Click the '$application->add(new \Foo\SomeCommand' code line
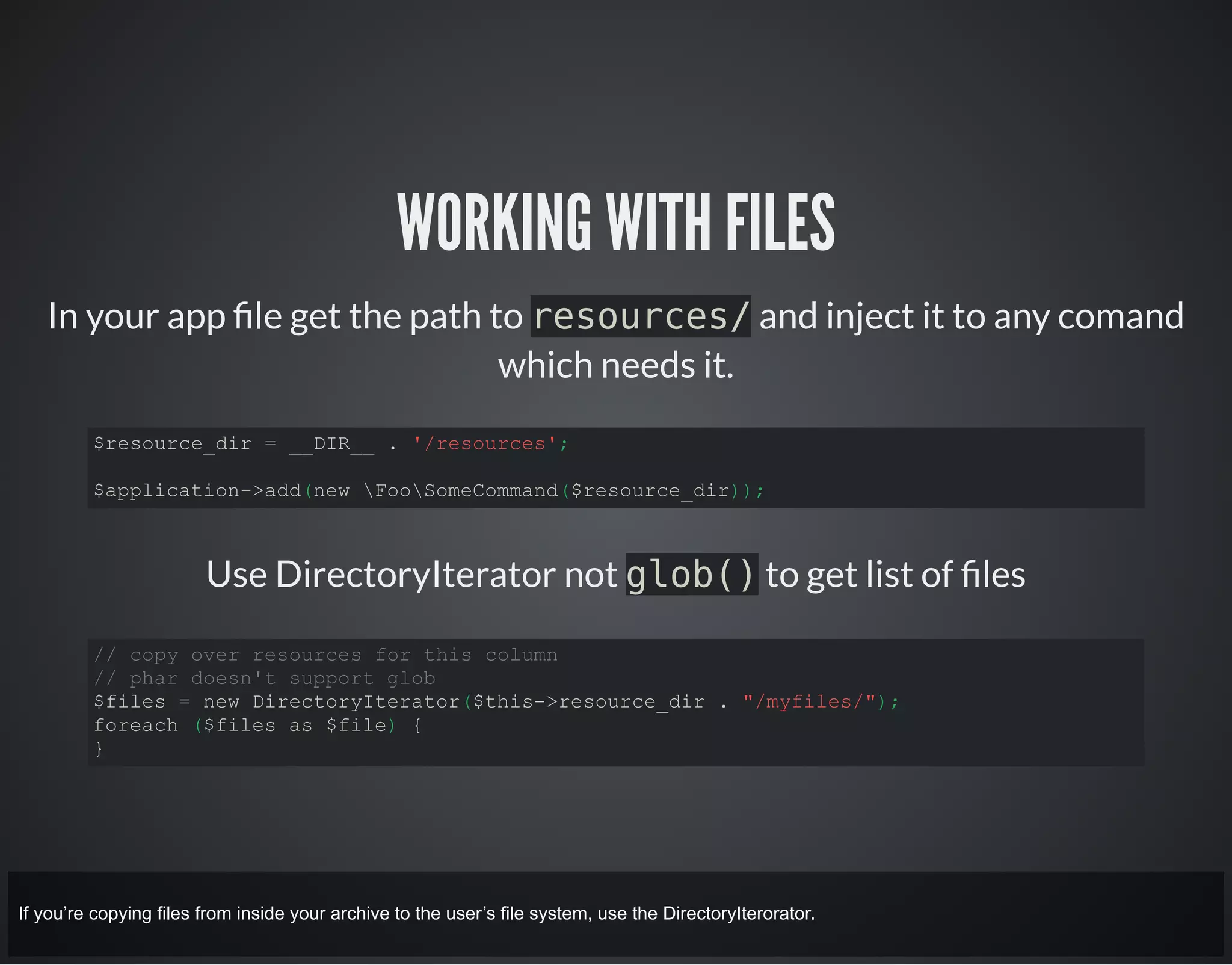Screen dimensions: 1232x965 coord(429,491)
